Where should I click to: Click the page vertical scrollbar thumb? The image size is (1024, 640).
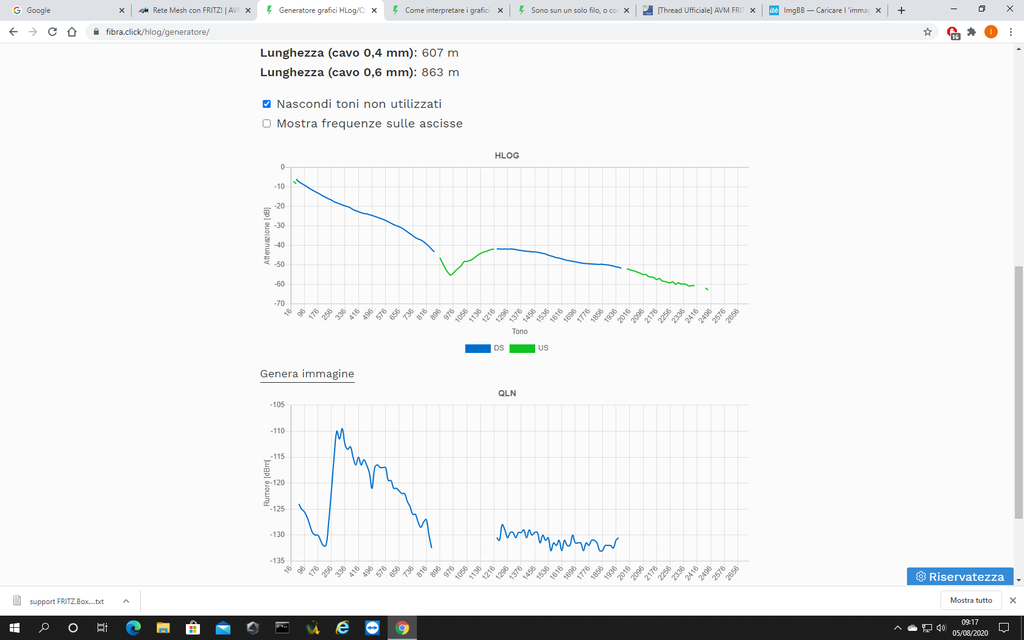1018,392
